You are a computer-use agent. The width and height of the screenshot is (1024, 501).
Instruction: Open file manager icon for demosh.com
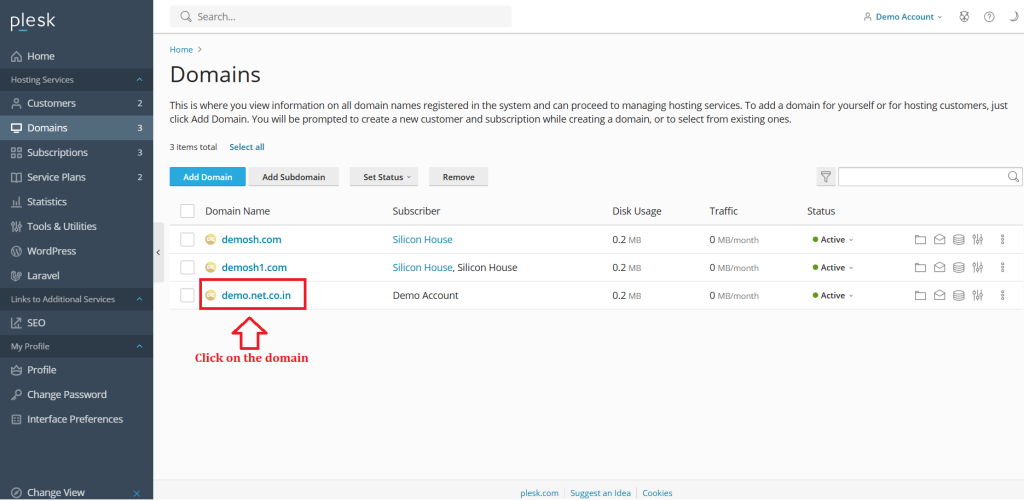pyautogui.click(x=920, y=240)
